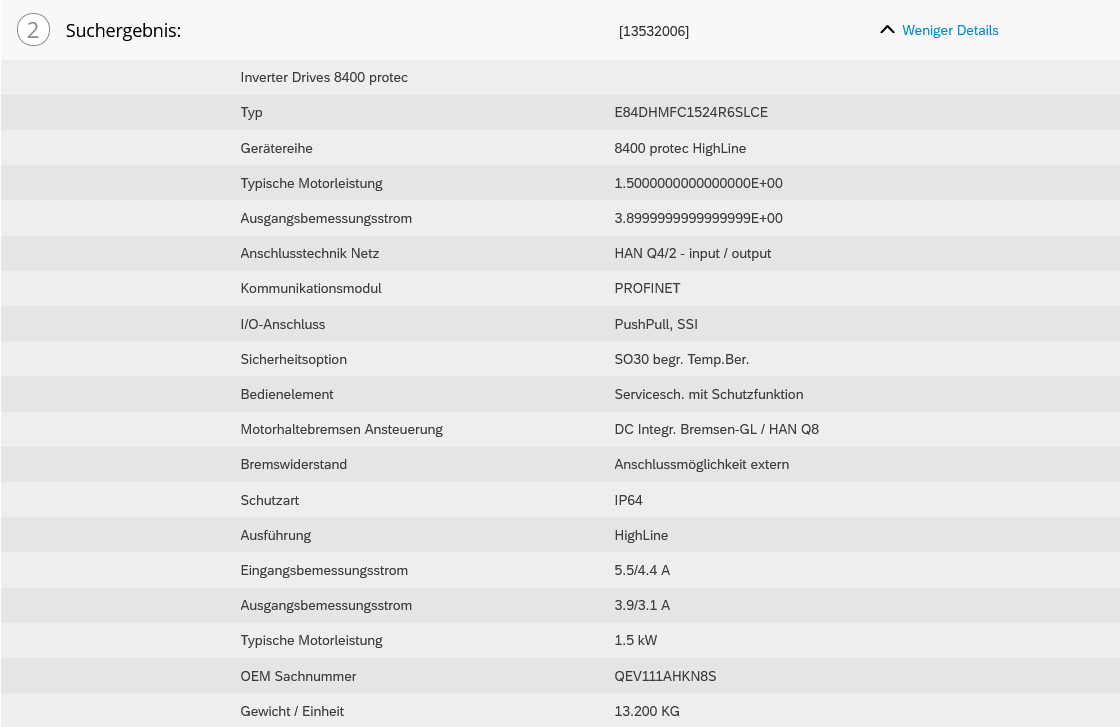Click the circled number 2 step icon
1120x727 pixels.
point(33,31)
